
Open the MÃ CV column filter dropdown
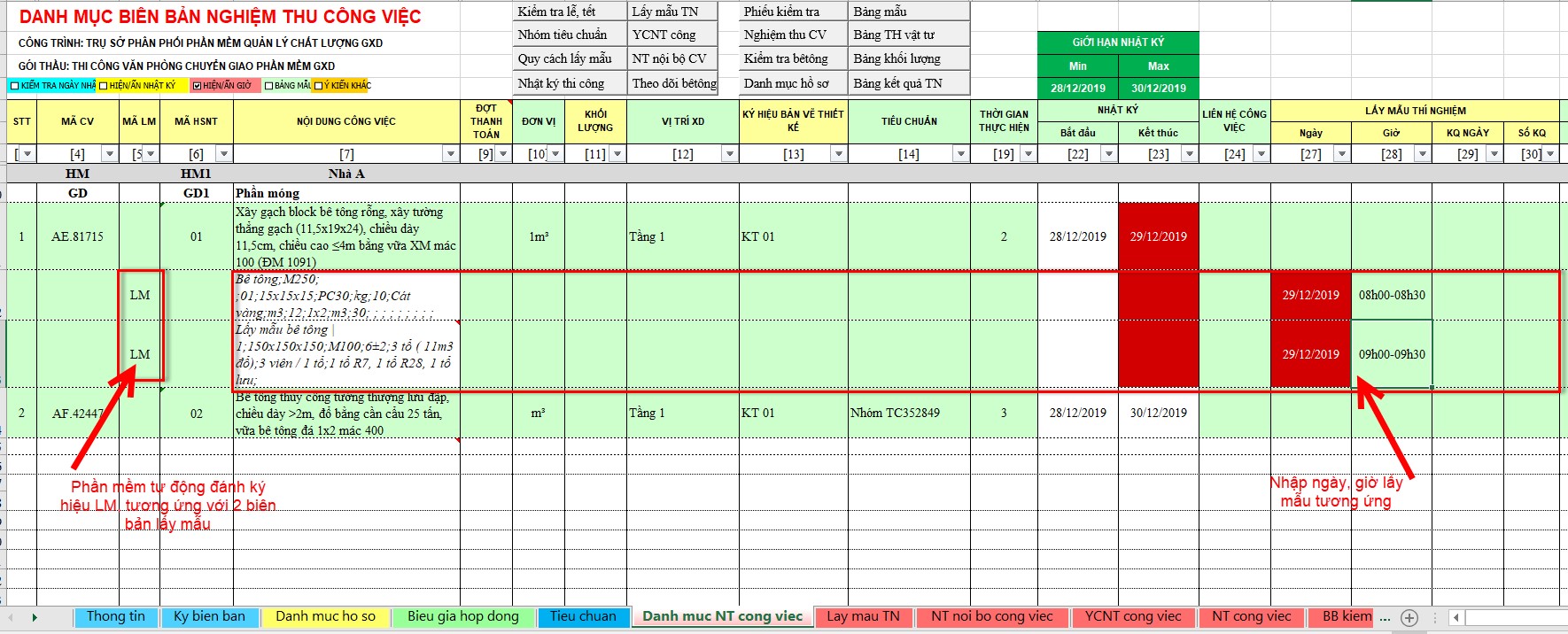tap(109, 154)
